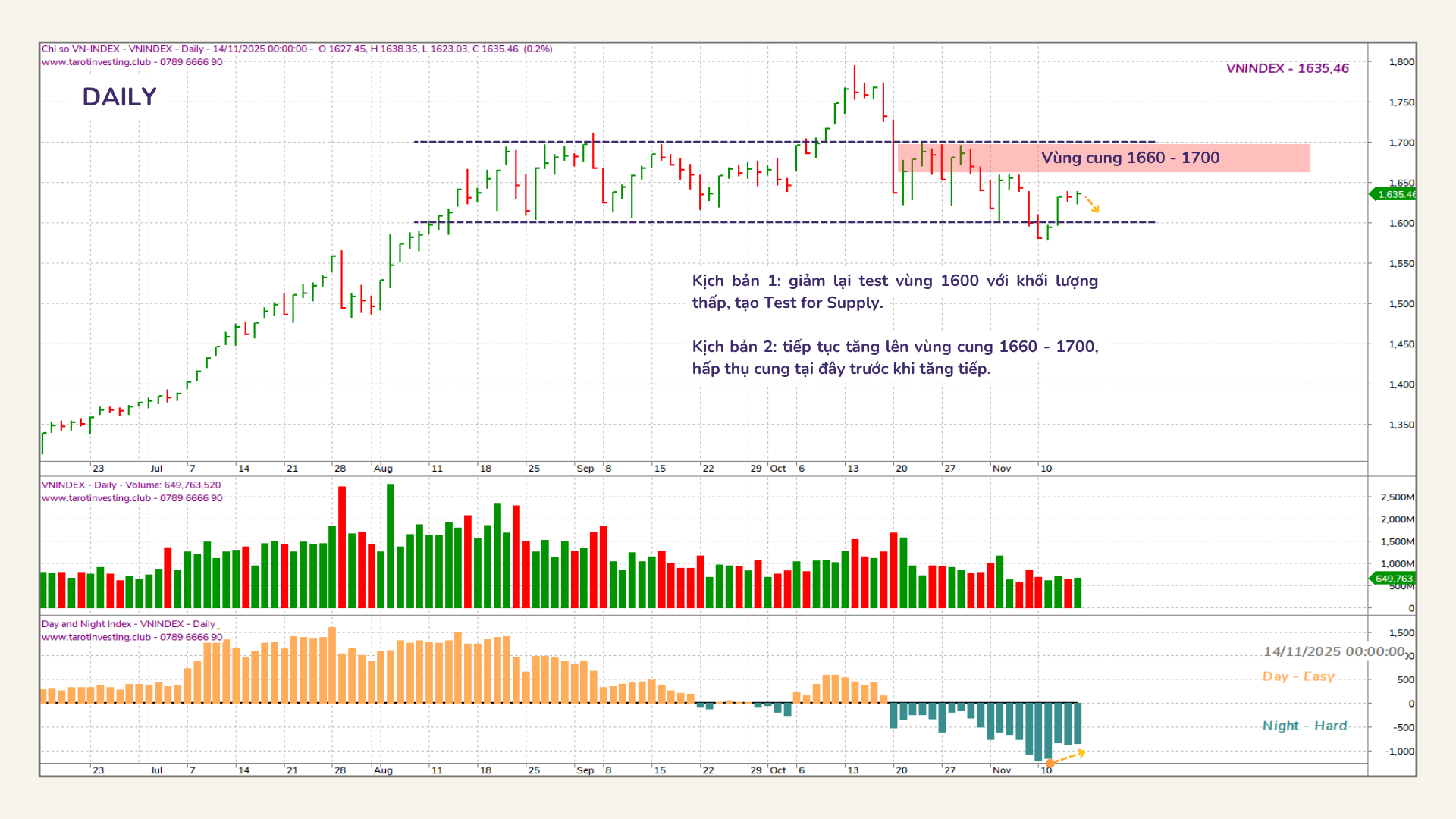Click the VNINDEX - 1635.46 title text
Image resolution: width=1456 pixels, height=819 pixels.
(1287, 68)
